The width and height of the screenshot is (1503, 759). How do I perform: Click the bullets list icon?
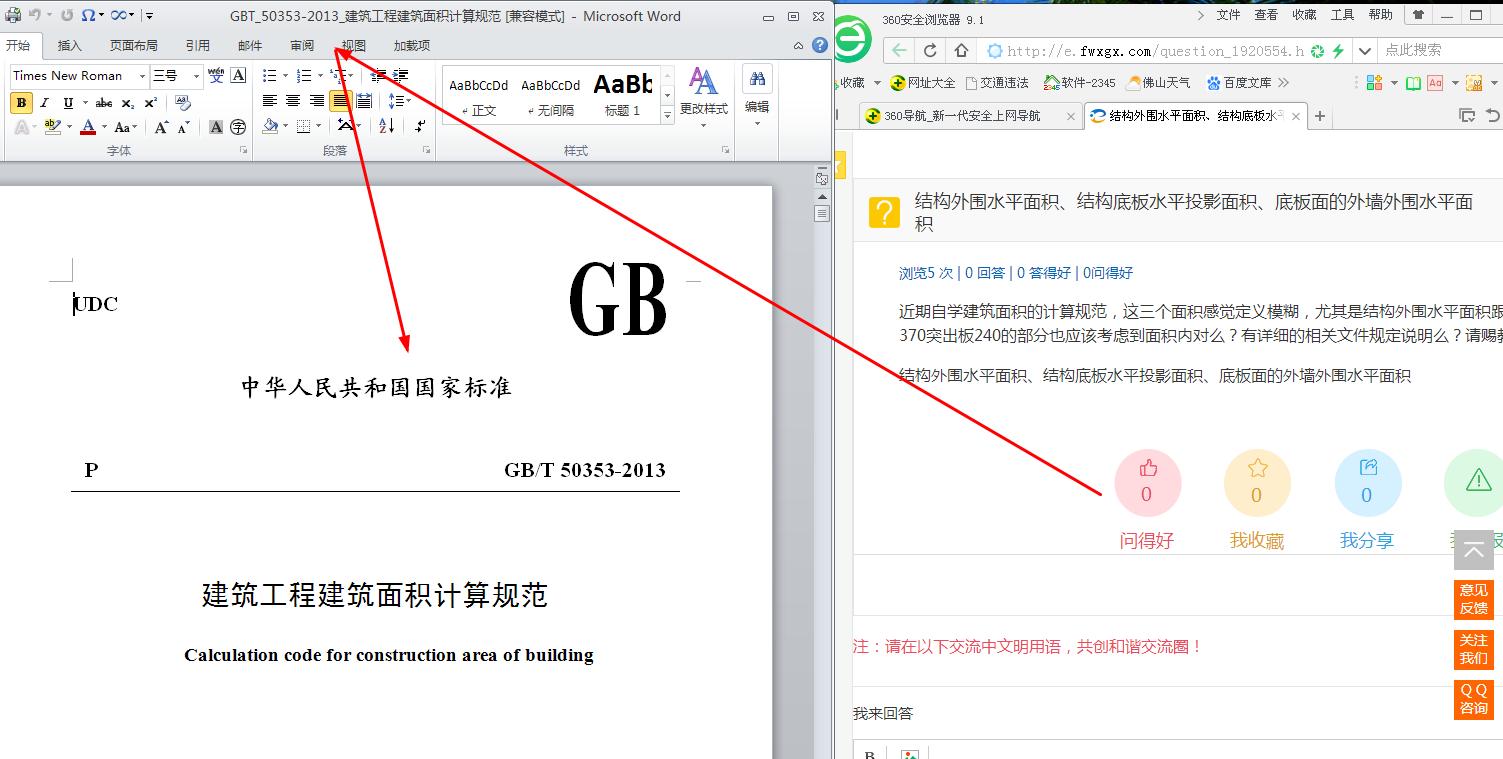269,75
